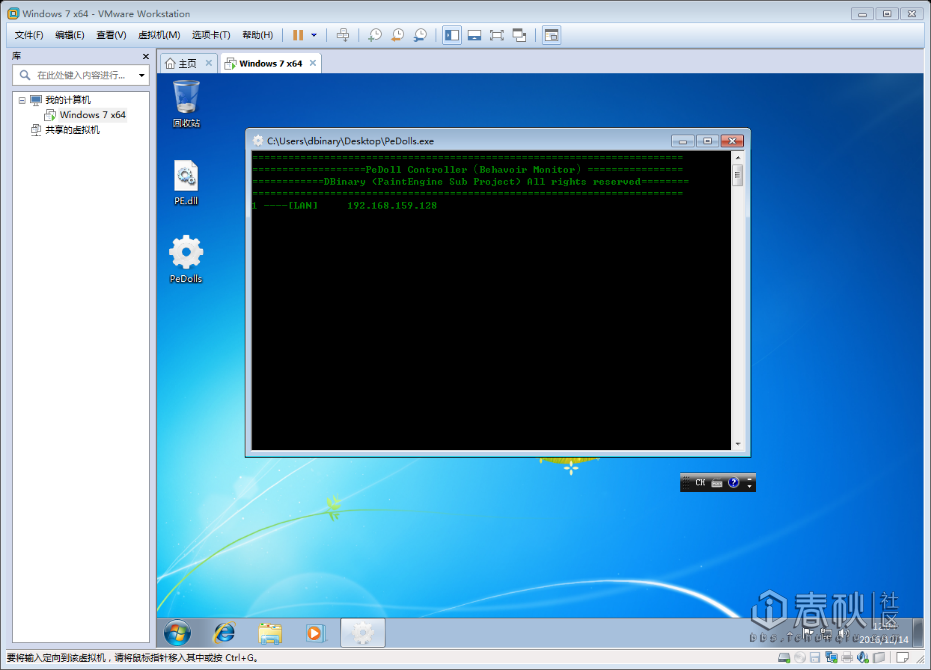Click the PeDolls.exe console title icon
This screenshot has height=670, width=931.
(x=258, y=141)
